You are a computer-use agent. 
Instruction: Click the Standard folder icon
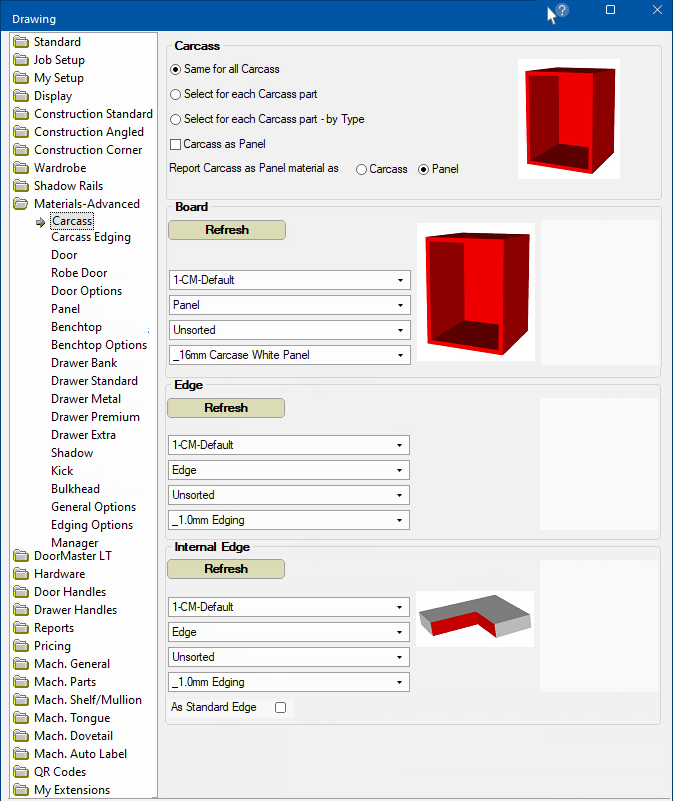tap(21, 42)
